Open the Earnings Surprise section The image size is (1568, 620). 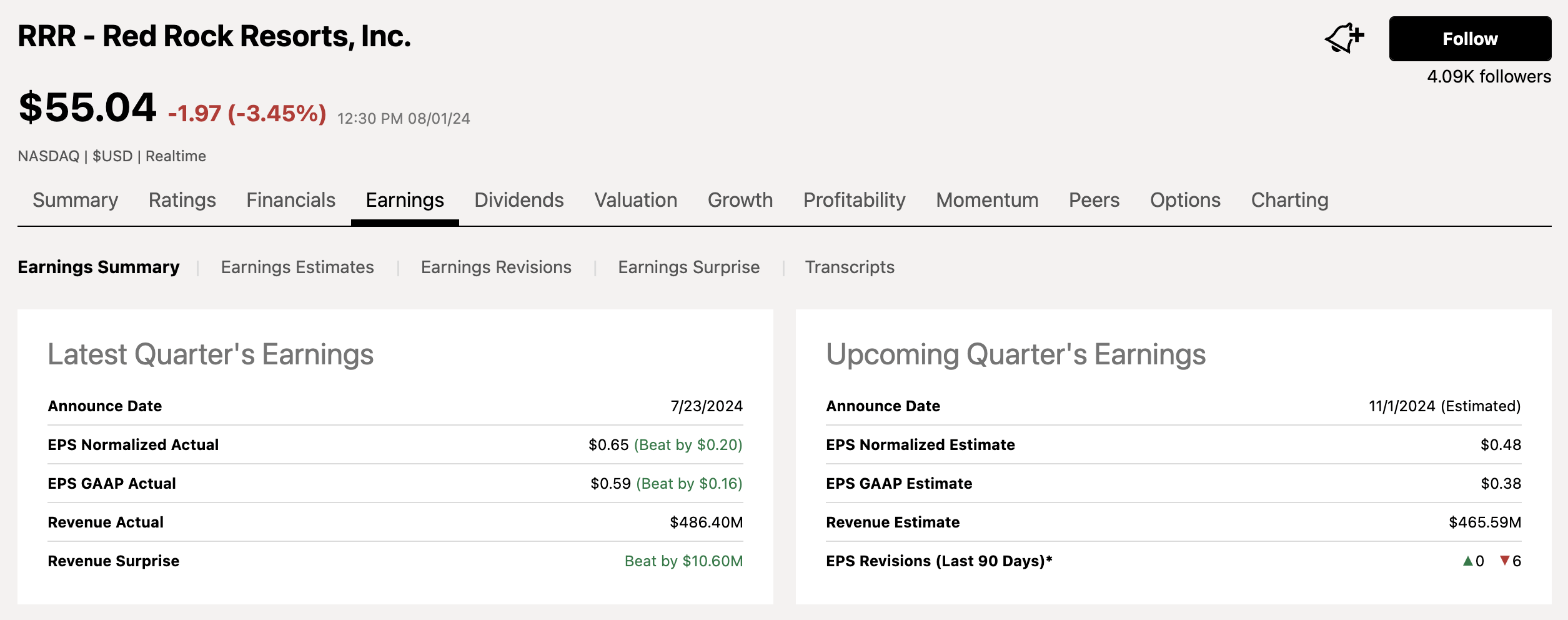click(688, 267)
